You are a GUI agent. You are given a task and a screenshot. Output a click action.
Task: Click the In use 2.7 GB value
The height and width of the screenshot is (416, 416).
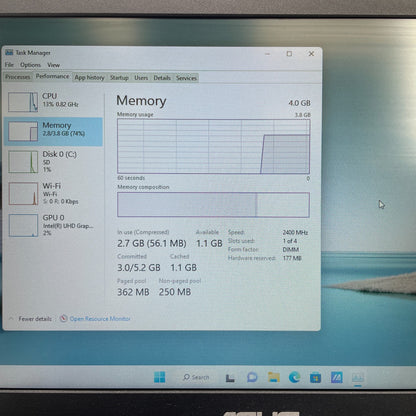[x=152, y=243]
